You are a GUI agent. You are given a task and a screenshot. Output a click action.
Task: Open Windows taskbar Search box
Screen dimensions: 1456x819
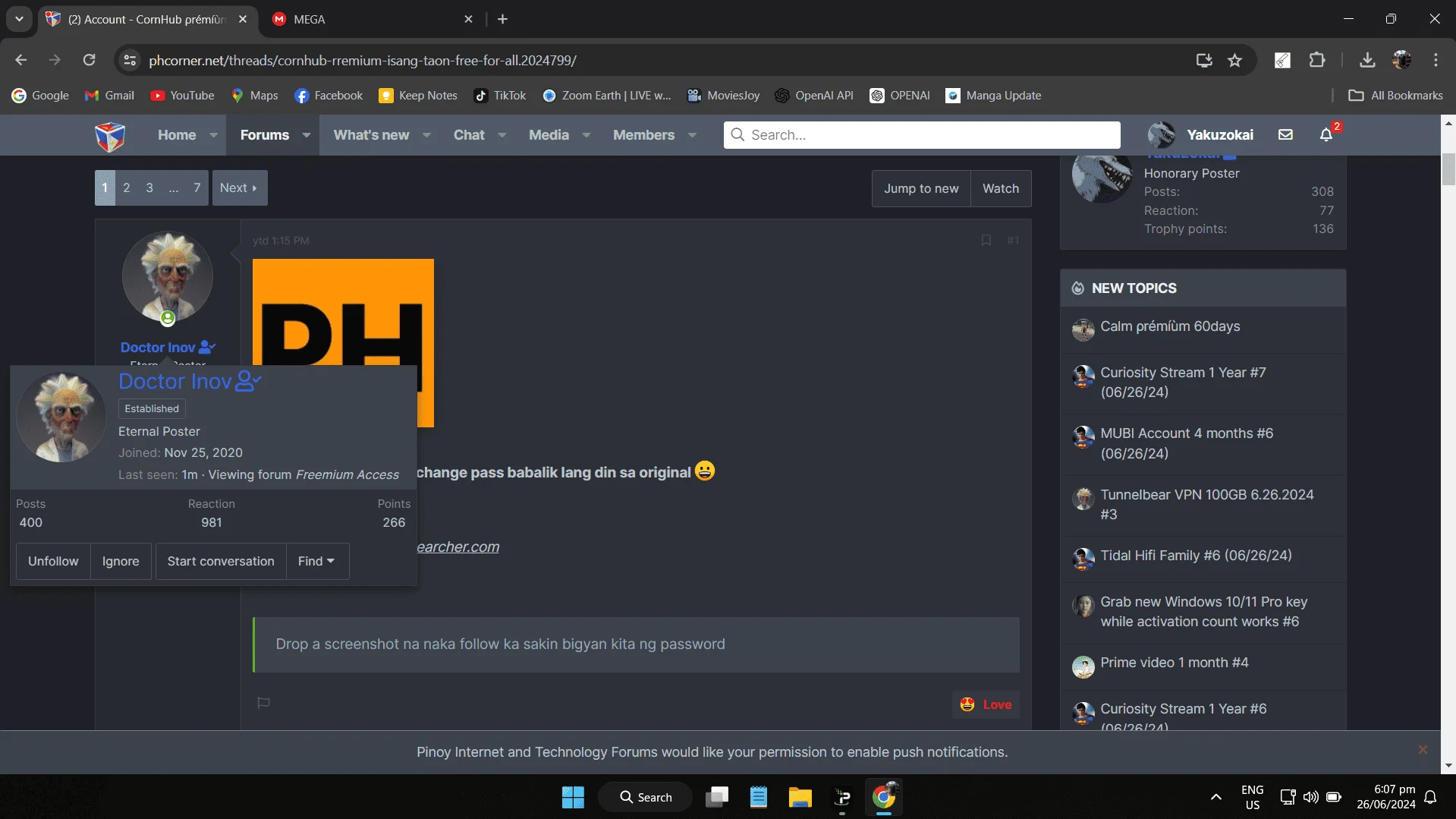point(646,797)
